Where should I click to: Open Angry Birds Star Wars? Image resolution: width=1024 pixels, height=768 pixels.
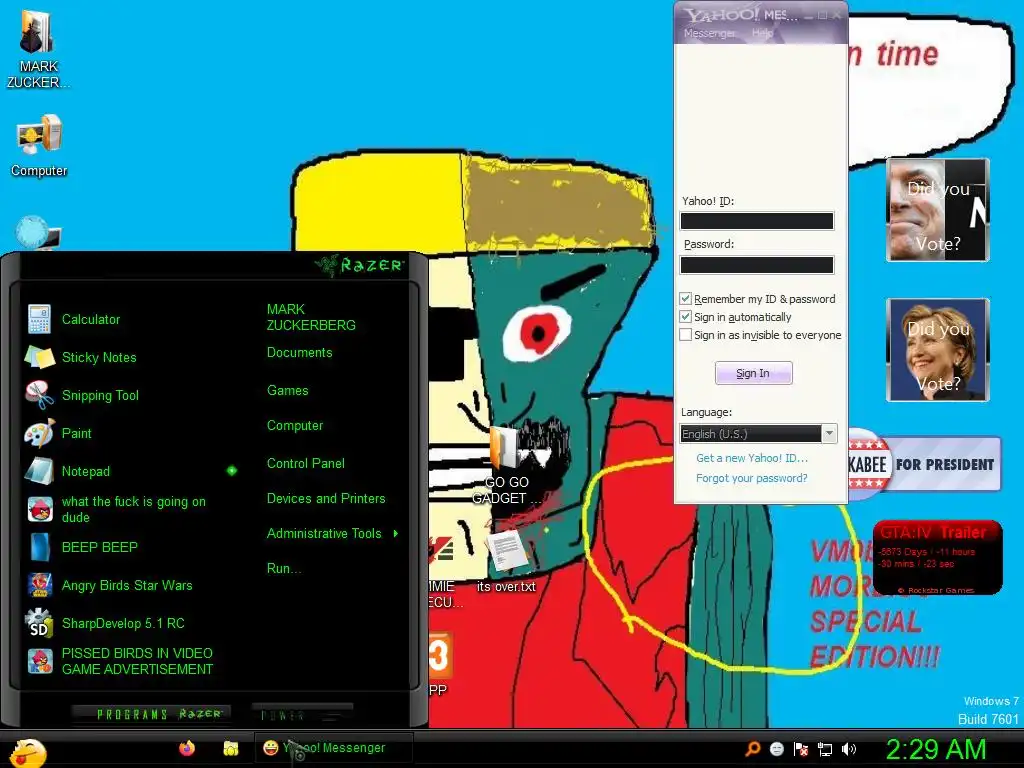point(109,585)
